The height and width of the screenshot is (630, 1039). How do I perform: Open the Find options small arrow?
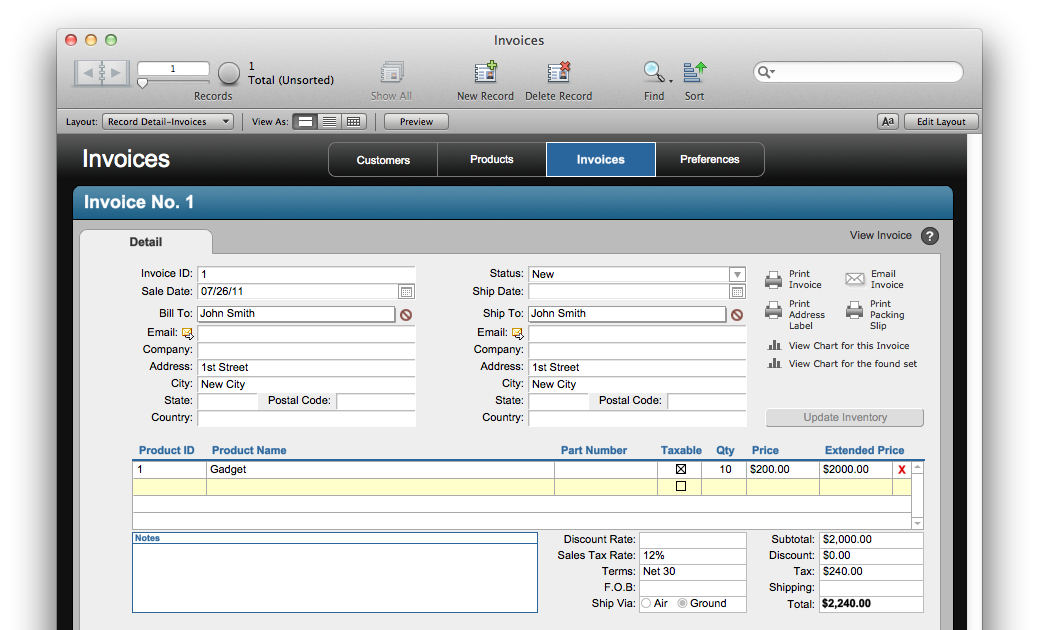[x=671, y=81]
